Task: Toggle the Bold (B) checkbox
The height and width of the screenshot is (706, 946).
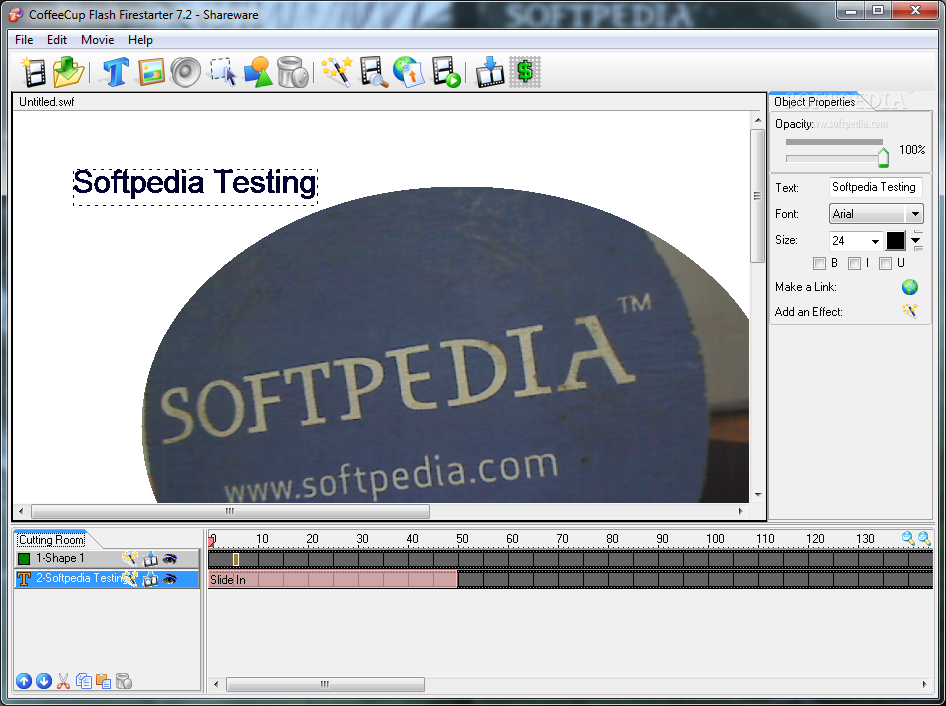Action: coord(819,263)
